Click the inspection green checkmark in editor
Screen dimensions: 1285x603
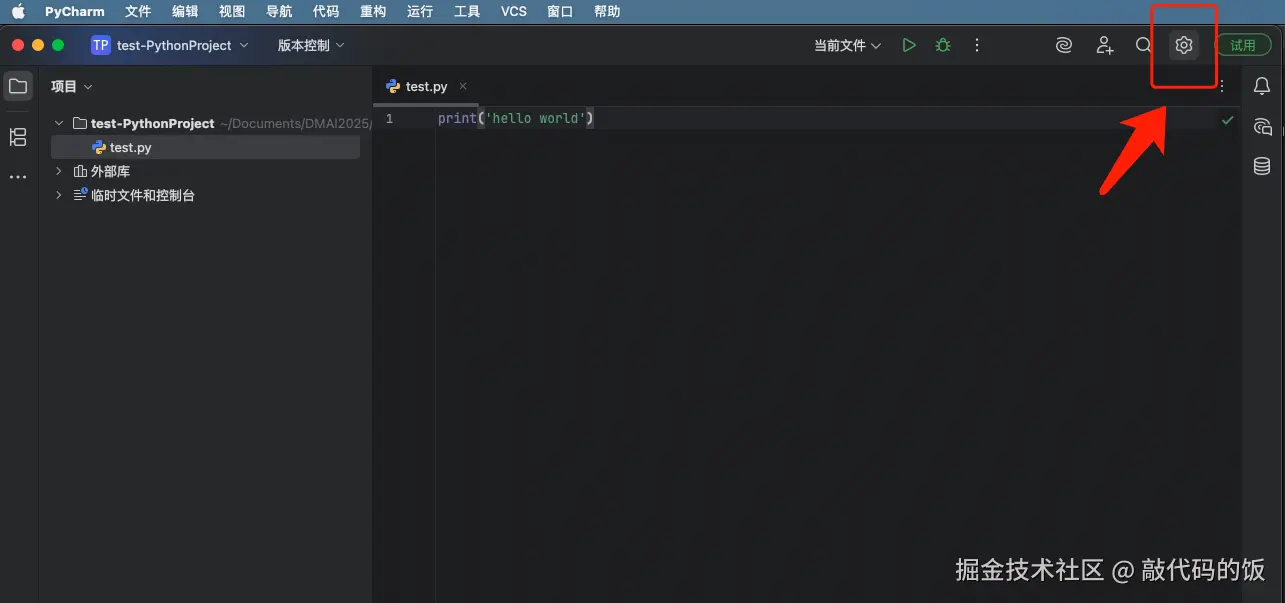coord(1227,120)
